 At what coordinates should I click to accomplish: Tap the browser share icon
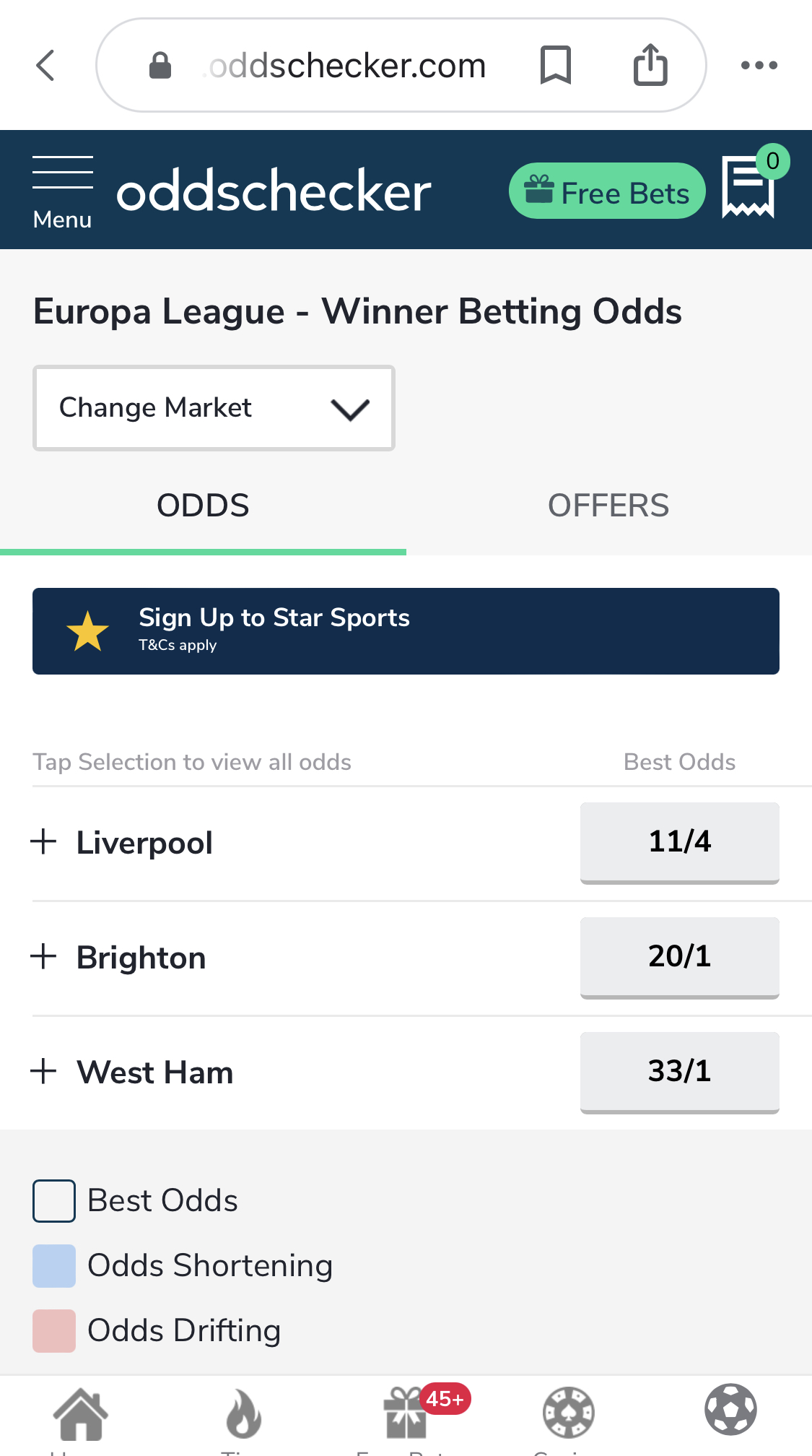click(650, 65)
